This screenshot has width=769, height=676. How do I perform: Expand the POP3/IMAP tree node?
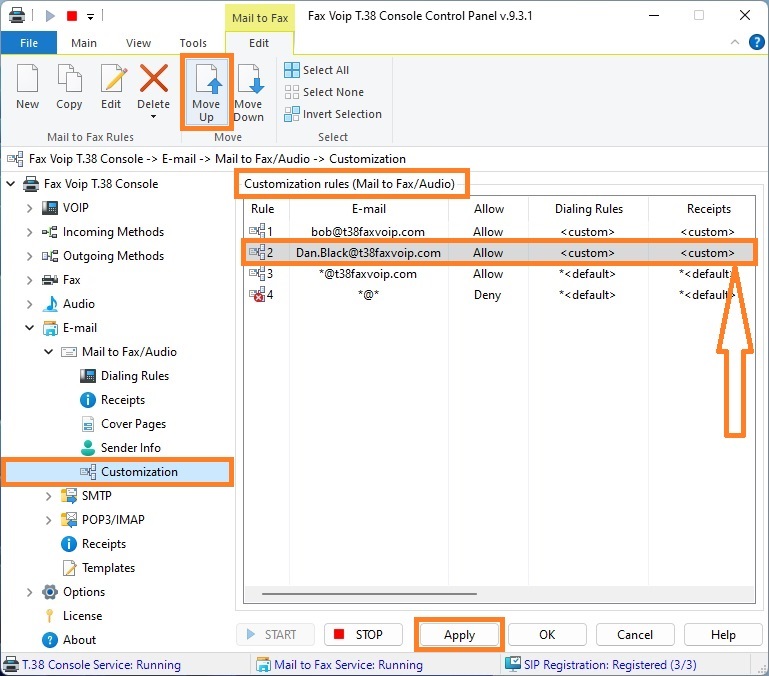[x=49, y=520]
